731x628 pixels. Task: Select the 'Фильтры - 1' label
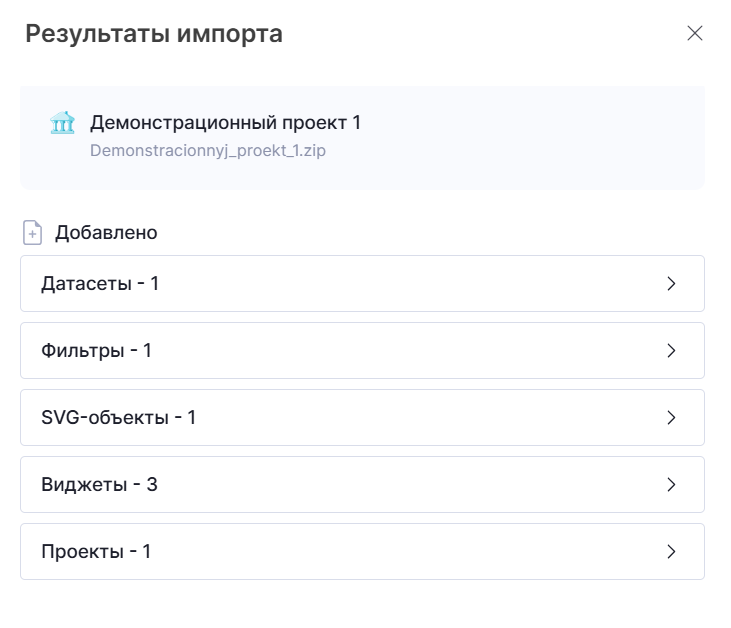[96, 351]
